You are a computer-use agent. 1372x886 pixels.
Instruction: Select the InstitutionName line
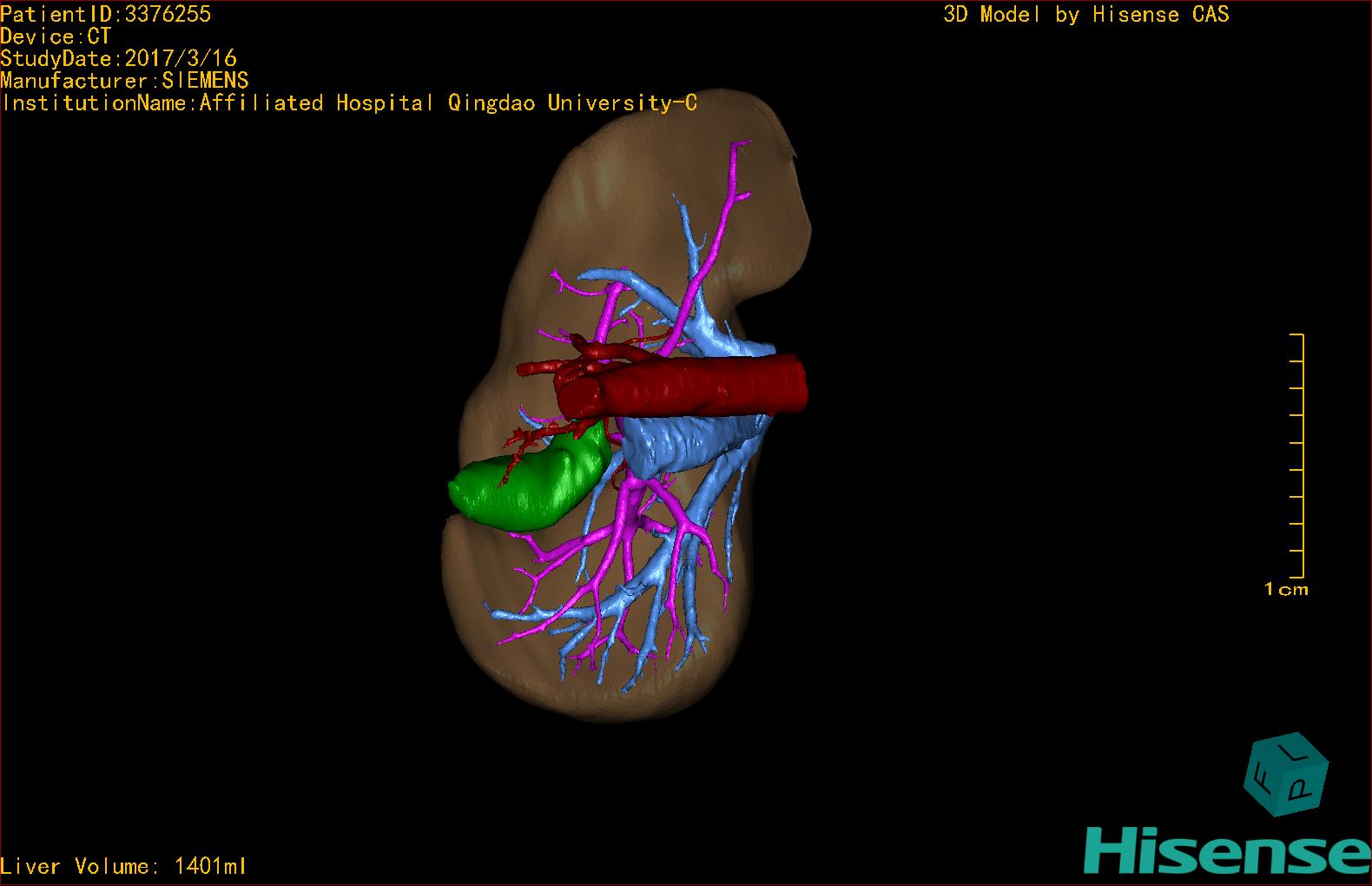click(x=348, y=103)
